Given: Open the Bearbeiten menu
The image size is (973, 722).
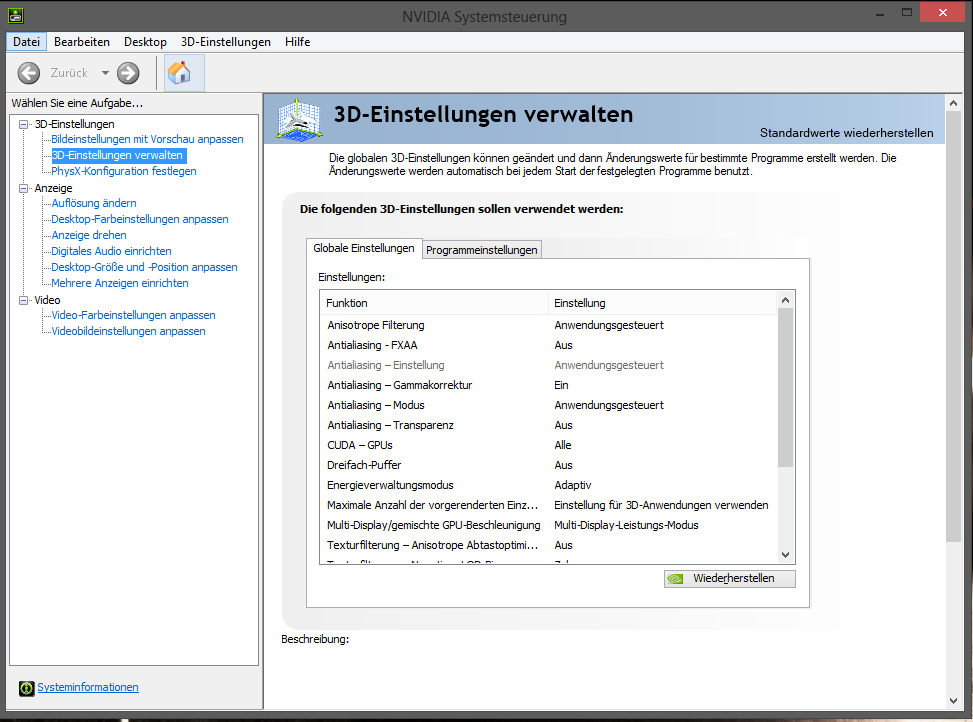Looking at the screenshot, I should click(x=82, y=42).
